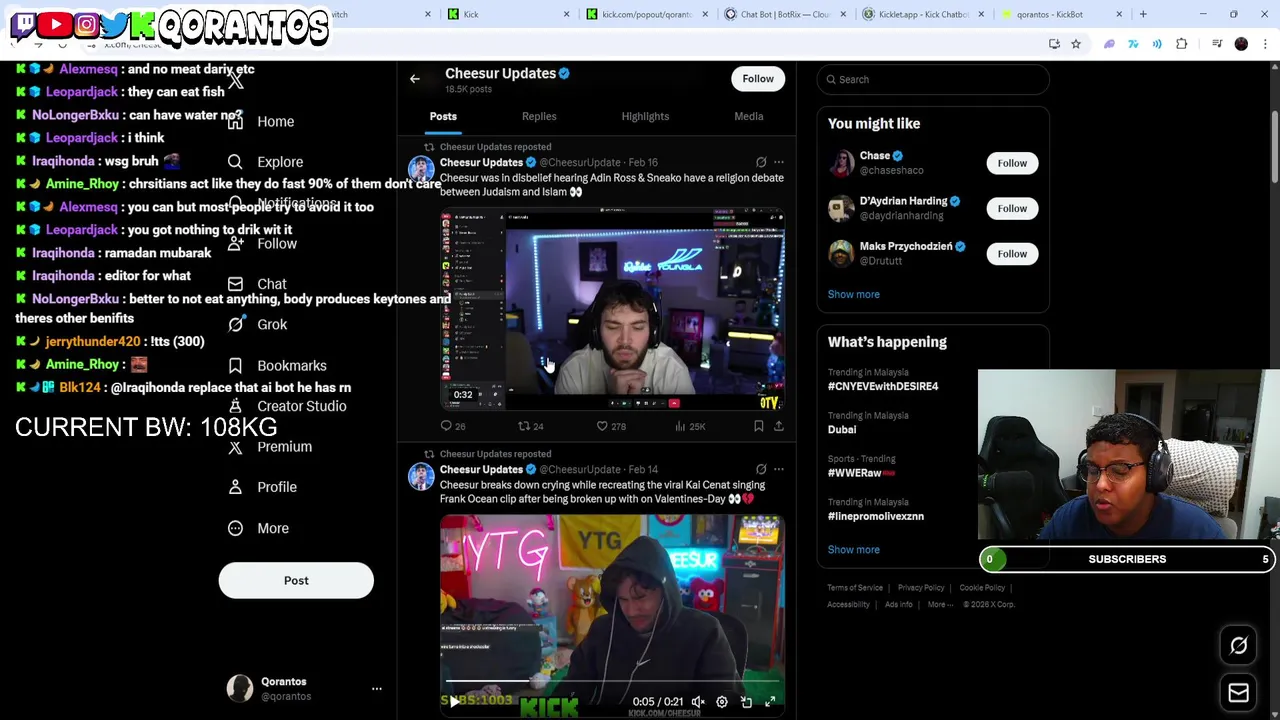1280x720 pixels.
Task: Open the Adin Ross debate video thumbnail
Action: [612, 310]
